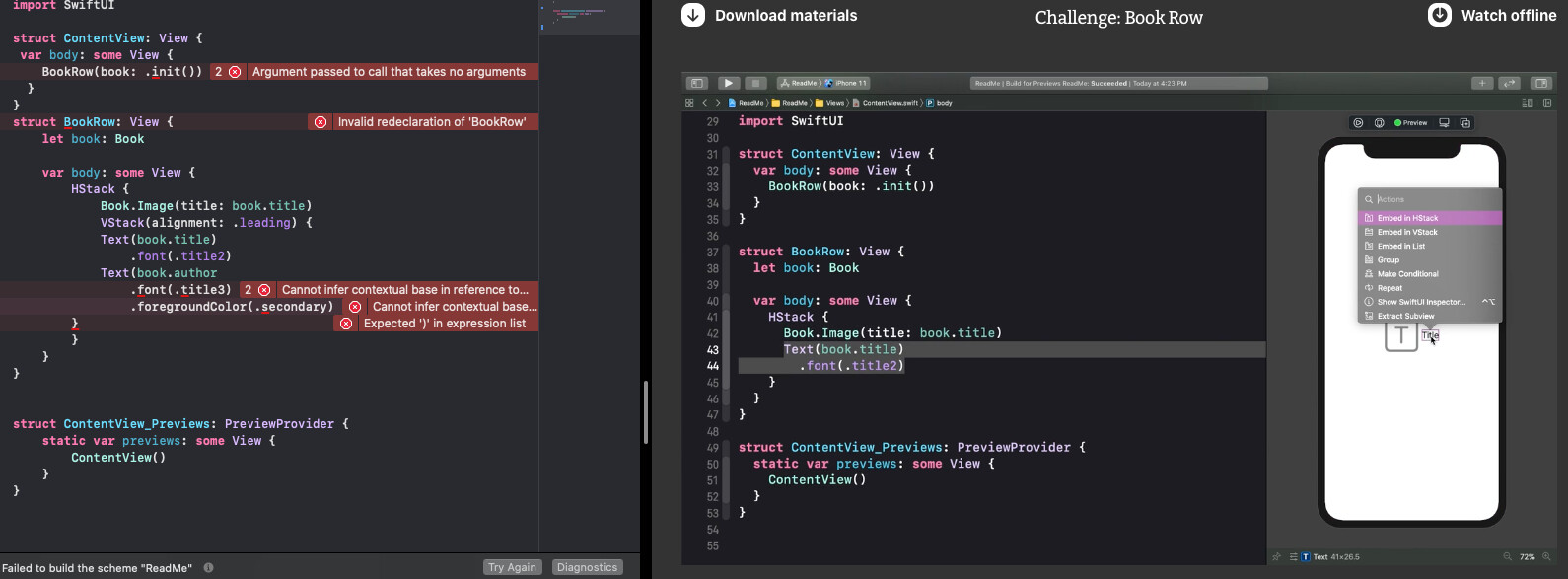Go forward with the jump bar right chevron

click(x=718, y=103)
